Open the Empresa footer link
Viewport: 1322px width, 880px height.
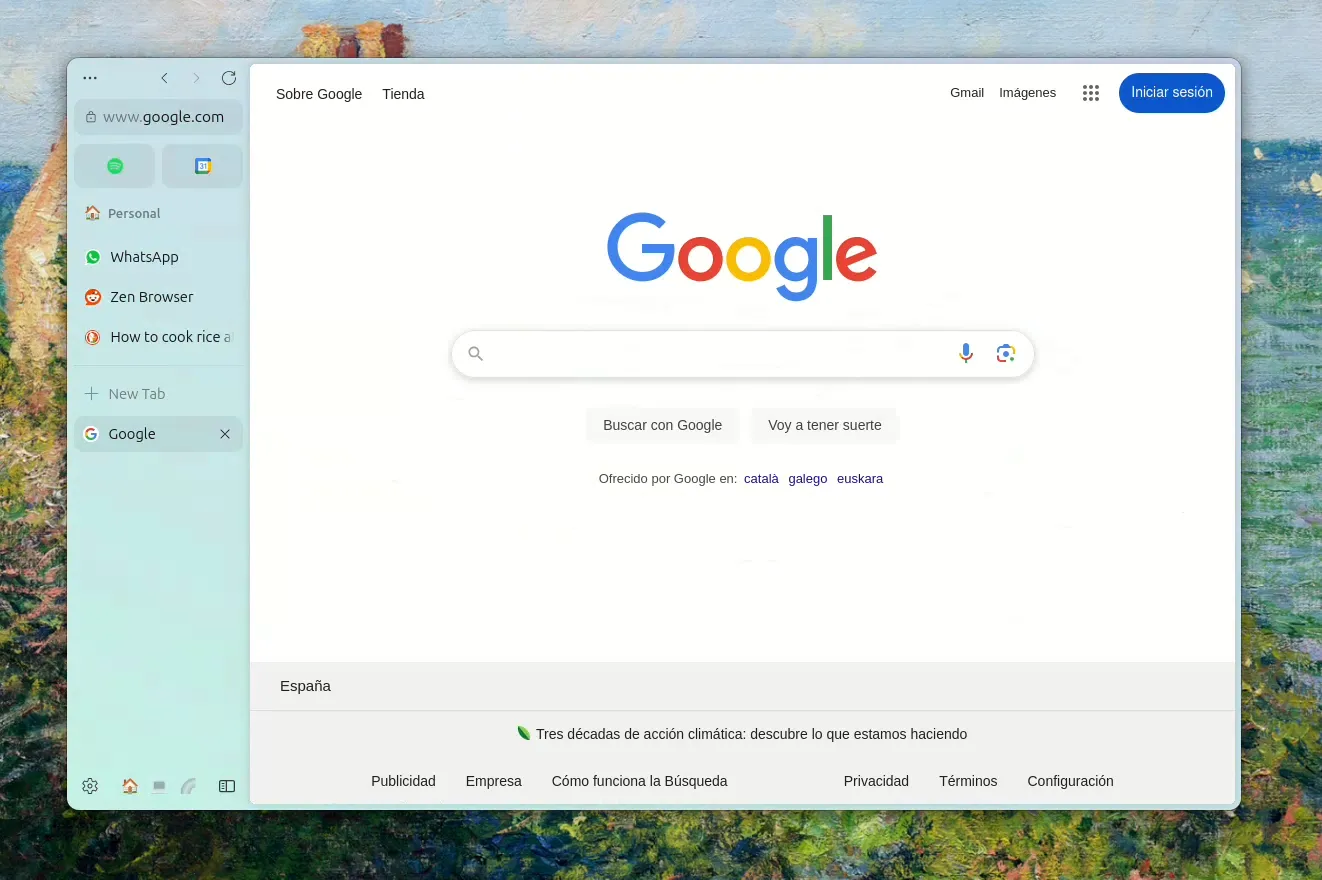(x=494, y=781)
